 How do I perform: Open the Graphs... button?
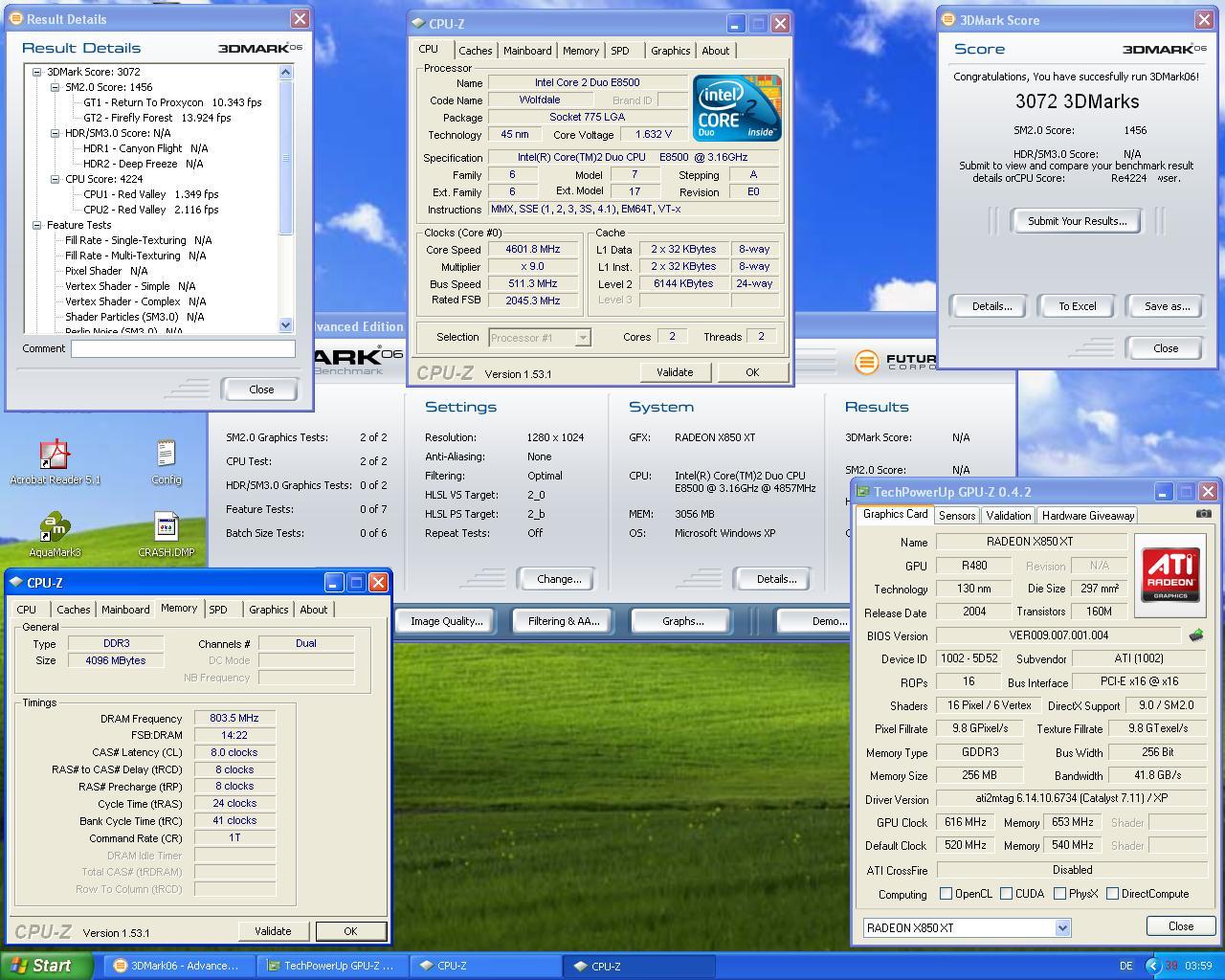682,621
